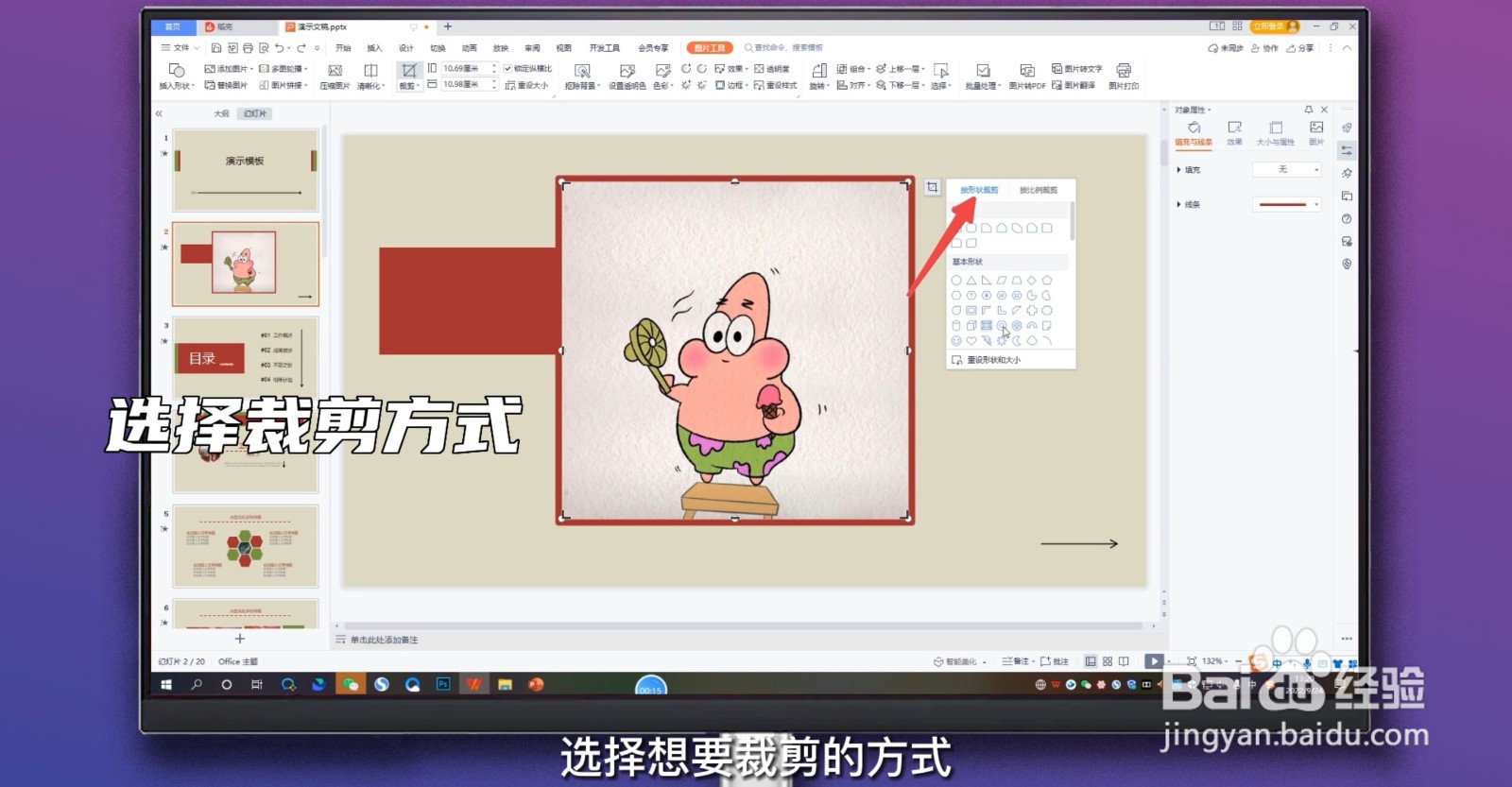
Task: Open 对齐 align dropdown
Action: 852,85
